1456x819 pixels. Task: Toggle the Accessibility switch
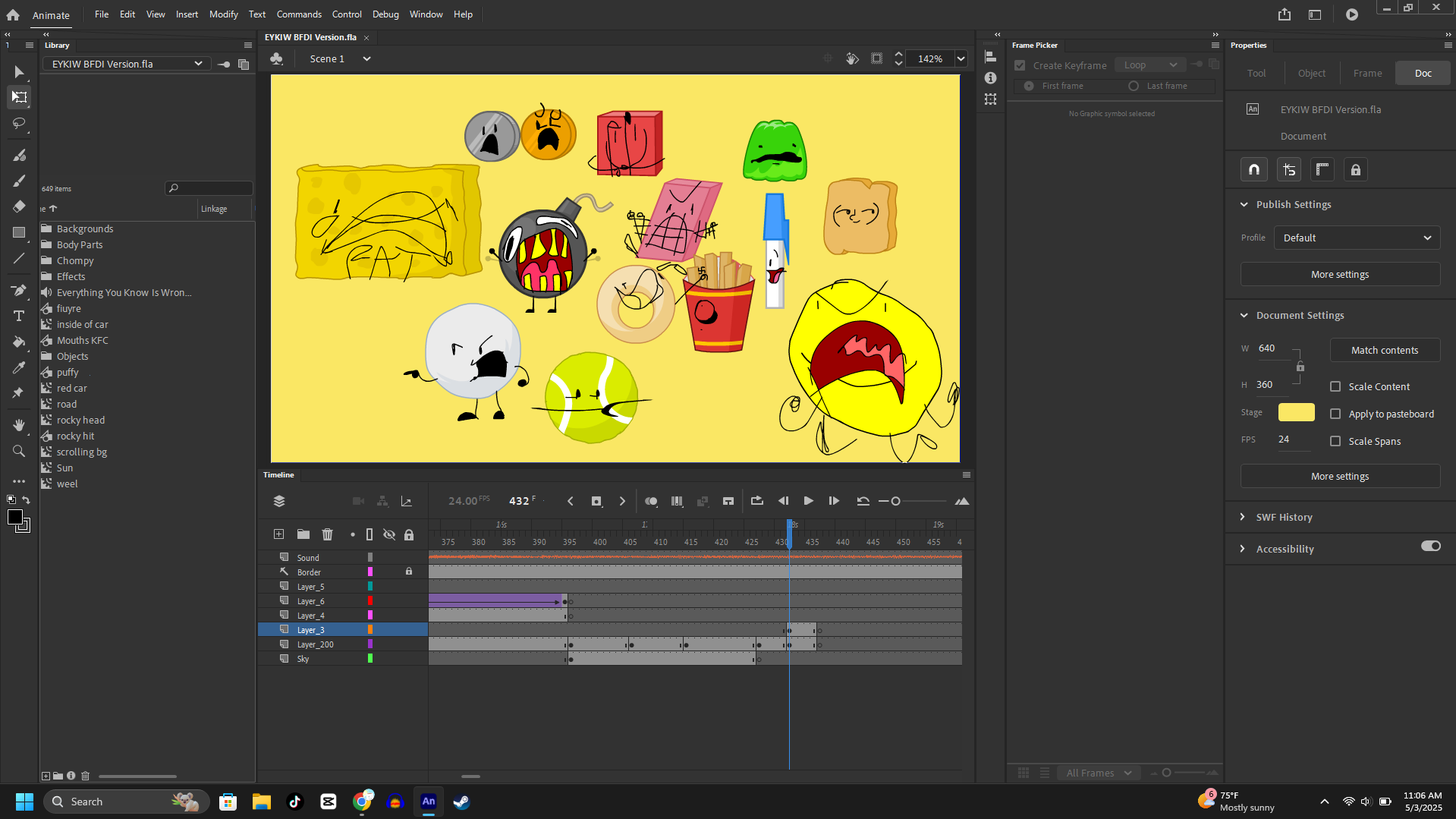[x=1431, y=547]
